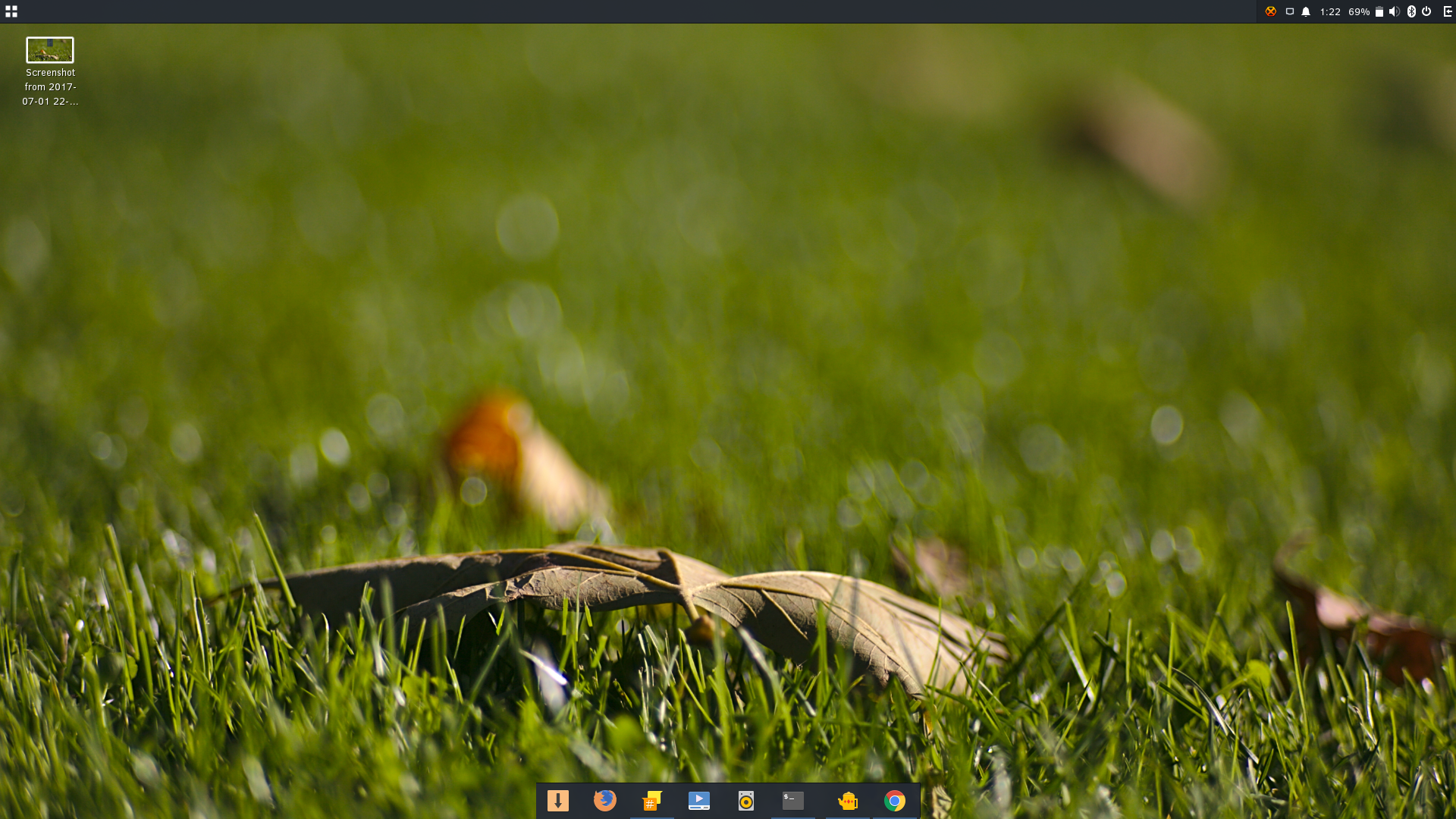Launch the orange download-arrow app in the dock
This screenshot has width=1456, height=819.
[558, 801]
